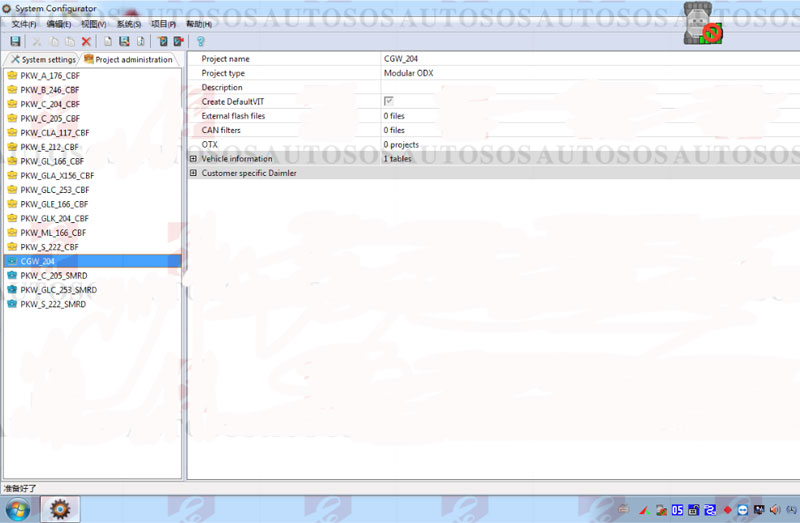Open help via question mark icon
This screenshot has width=800, height=523.
coord(201,42)
